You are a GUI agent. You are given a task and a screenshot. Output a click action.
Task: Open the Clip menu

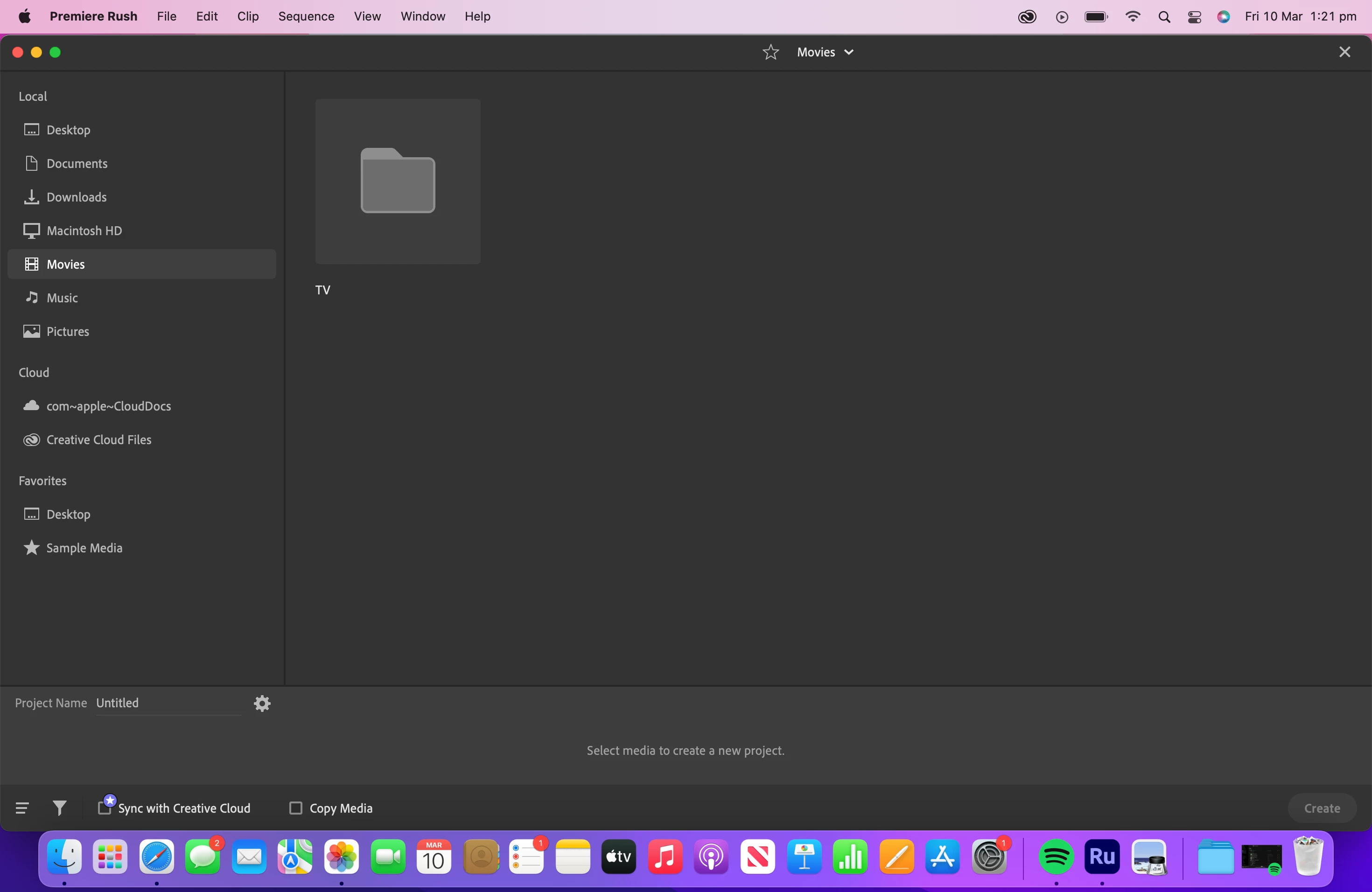point(248,16)
